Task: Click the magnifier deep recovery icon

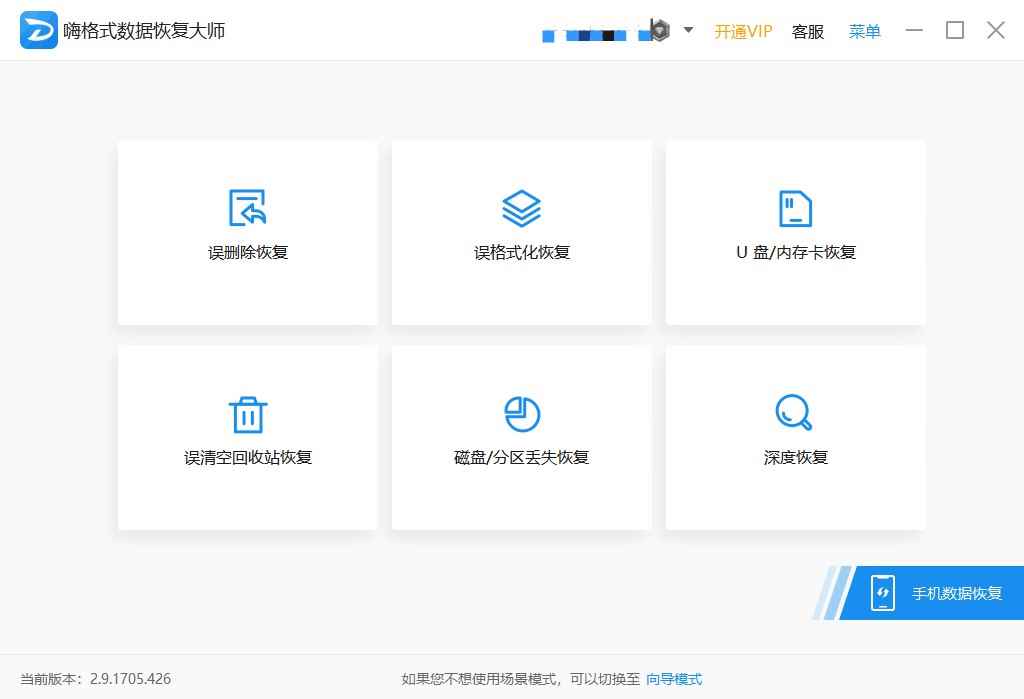Action: click(x=794, y=411)
